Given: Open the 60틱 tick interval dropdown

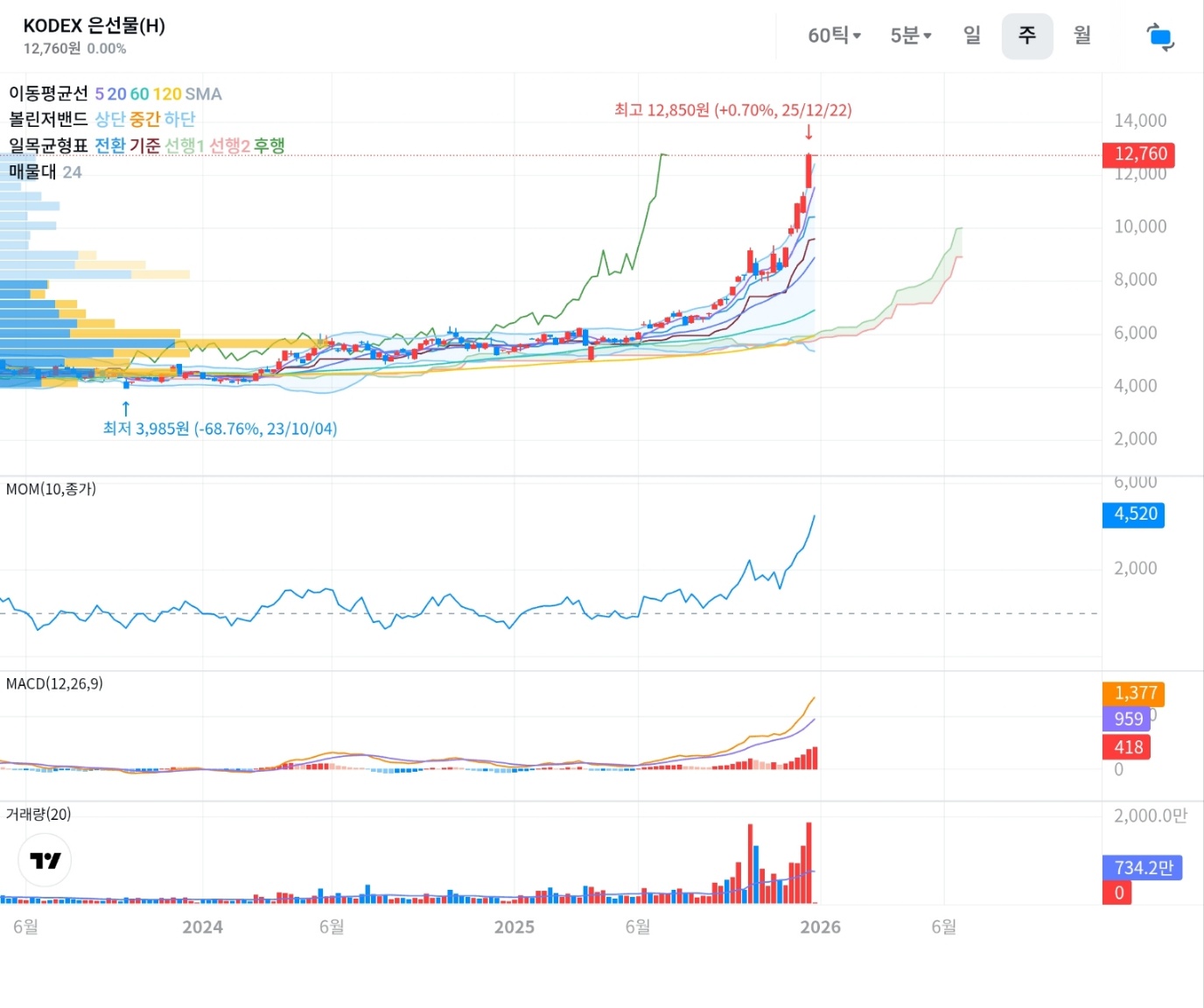Looking at the screenshot, I should click(x=834, y=36).
